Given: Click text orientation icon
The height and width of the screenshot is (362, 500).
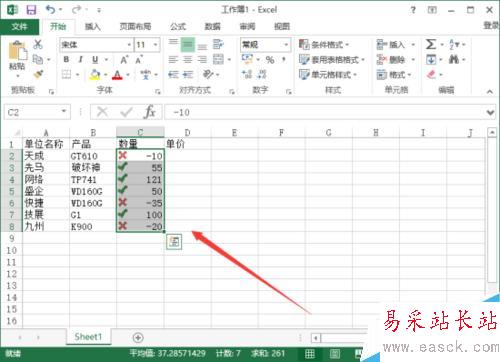Looking at the screenshot, I should point(208,74).
